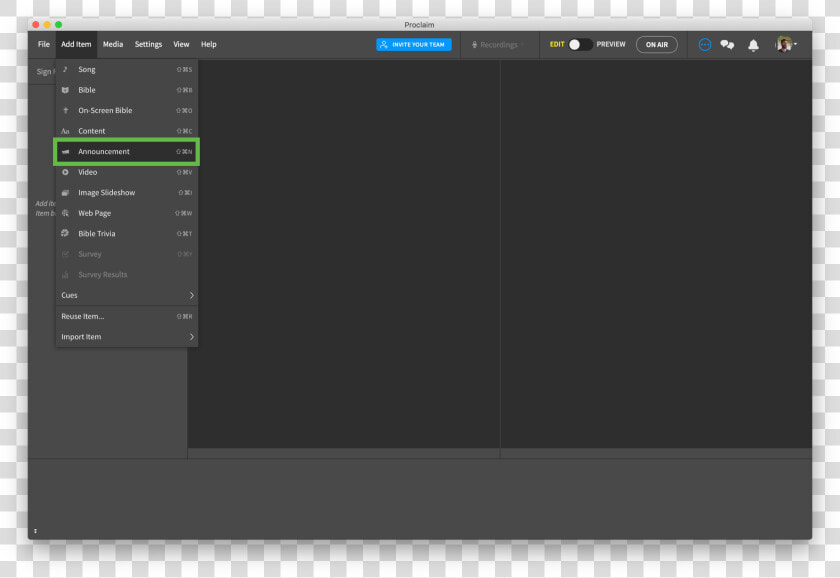840x578 pixels.
Task: Open the blue chat bubble icon
Action: pos(705,44)
